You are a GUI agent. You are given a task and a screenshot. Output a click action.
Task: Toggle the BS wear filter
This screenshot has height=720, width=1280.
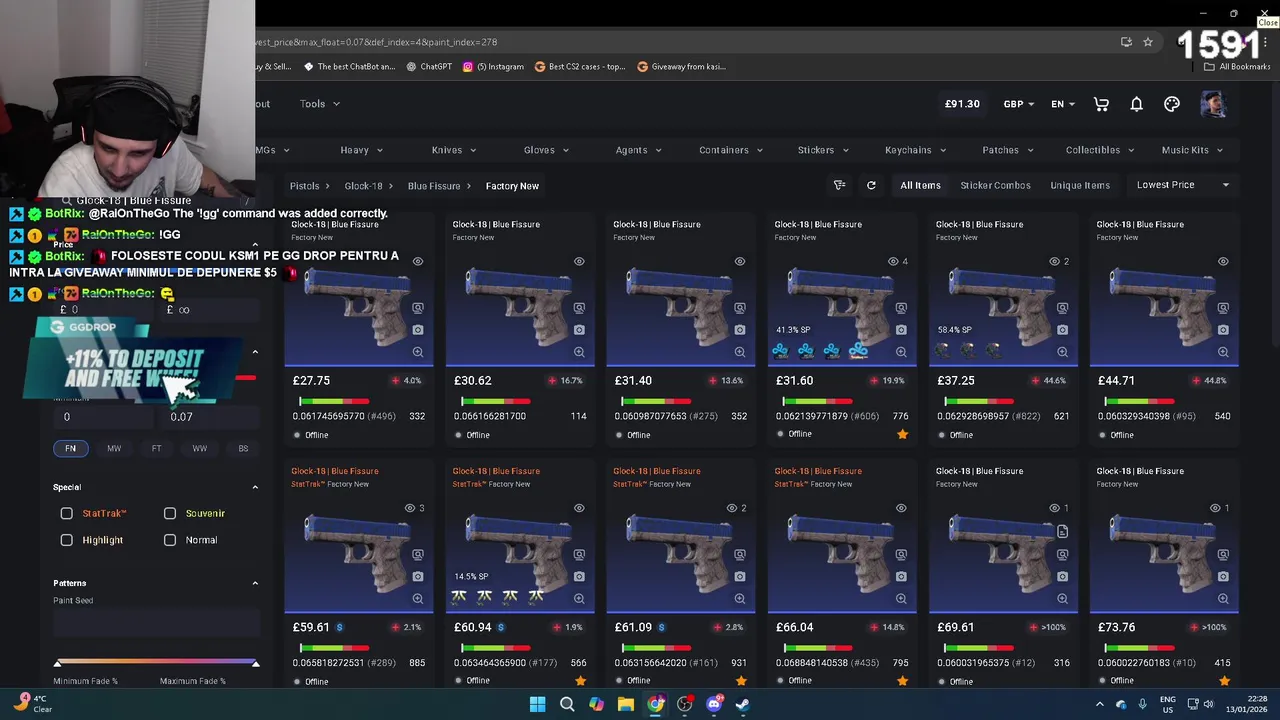243,448
